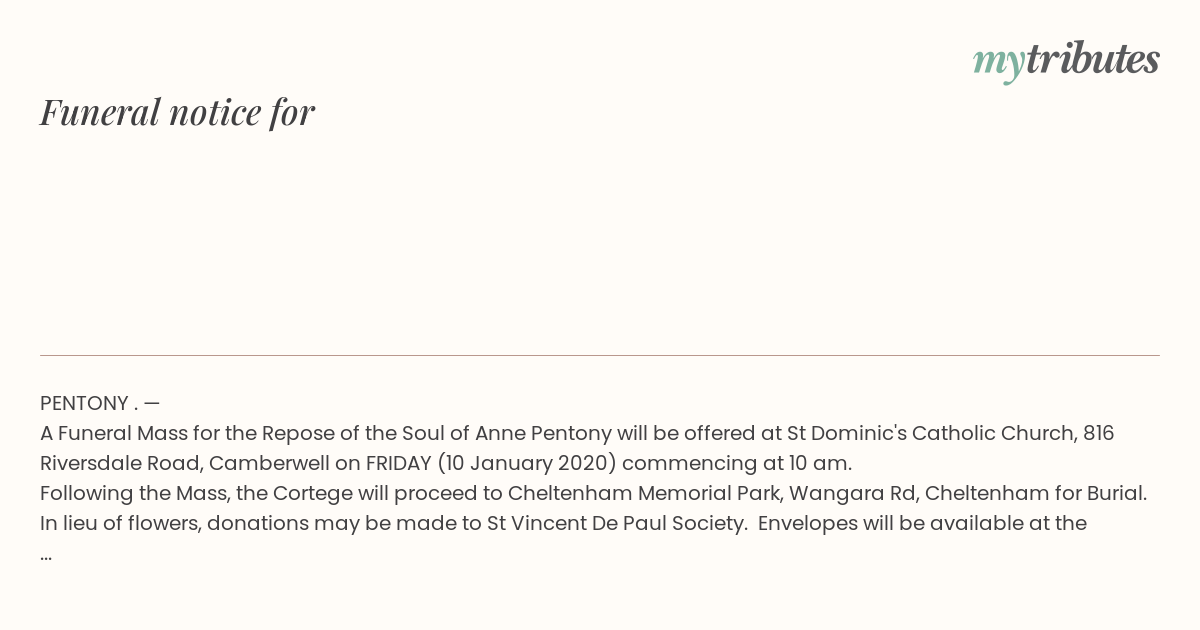Click the mytributes logo
This screenshot has width=1200, height=630.
coord(1066,61)
